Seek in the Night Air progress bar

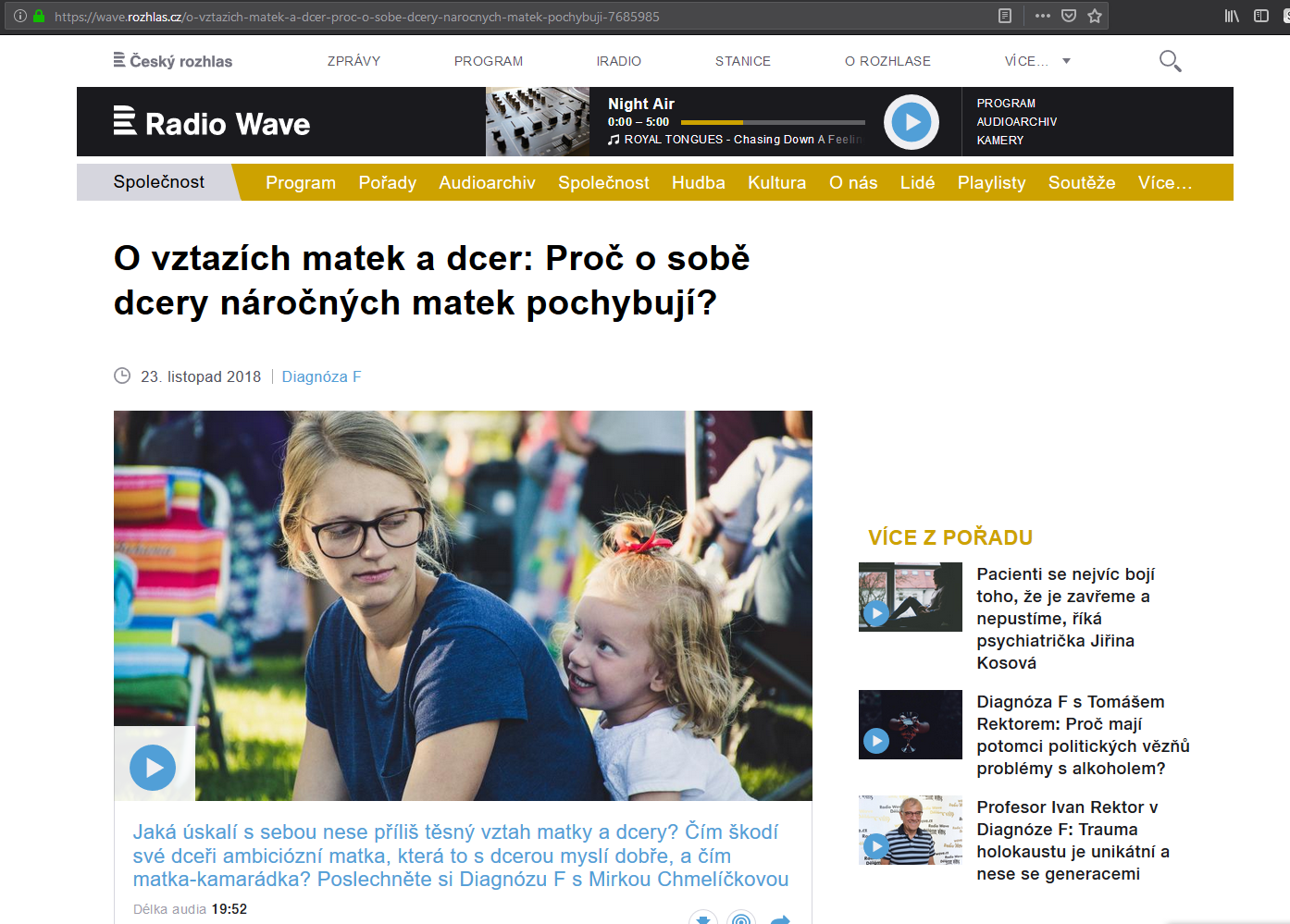773,122
